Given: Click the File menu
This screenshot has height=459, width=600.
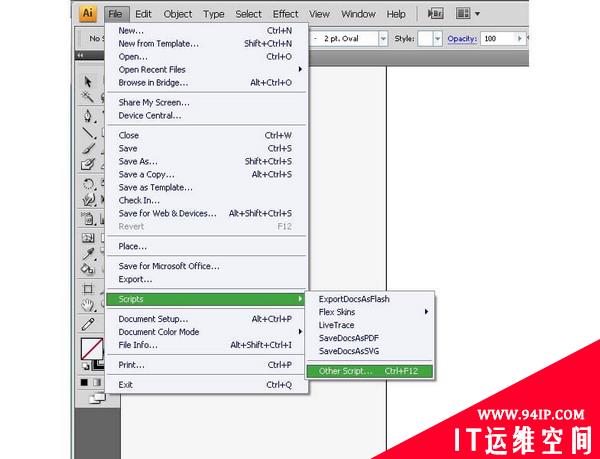Looking at the screenshot, I should pyautogui.click(x=115, y=14).
